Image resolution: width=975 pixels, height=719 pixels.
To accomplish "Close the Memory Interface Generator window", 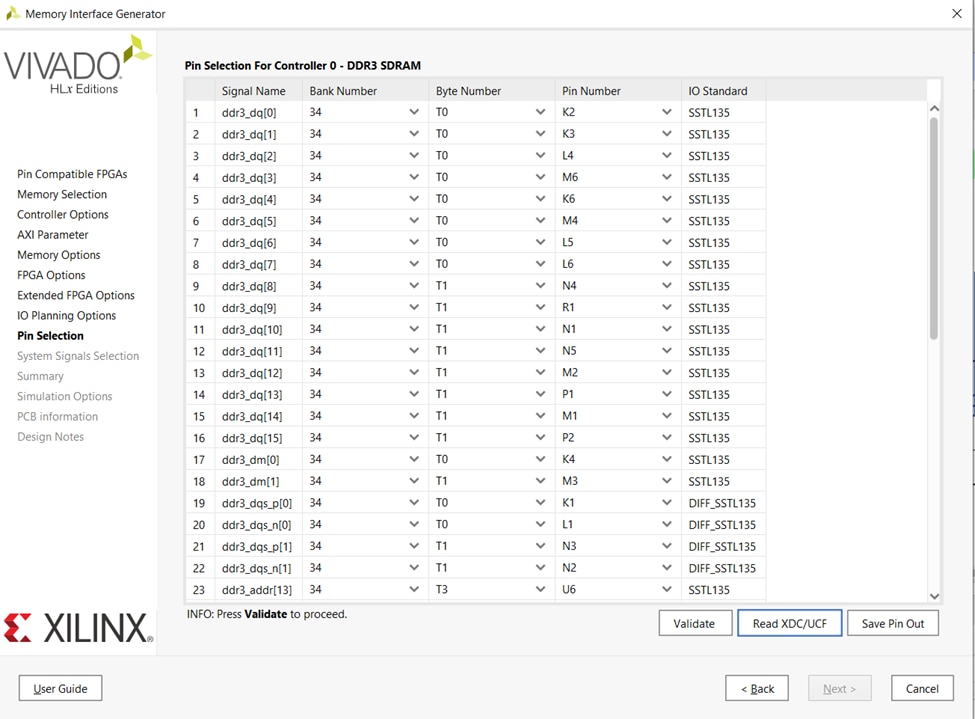I will [x=956, y=14].
